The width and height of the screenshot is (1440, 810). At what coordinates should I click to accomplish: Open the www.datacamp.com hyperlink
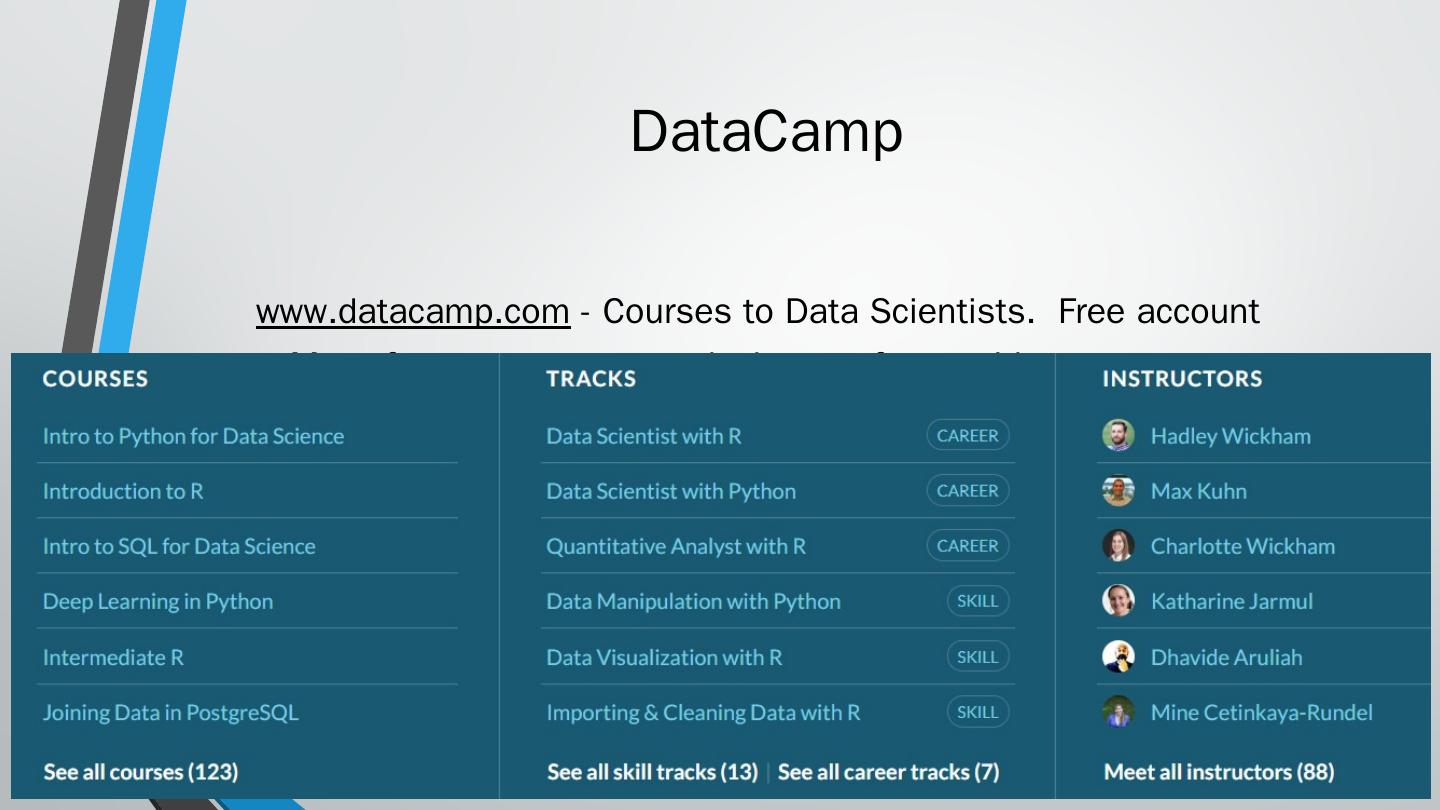[413, 312]
